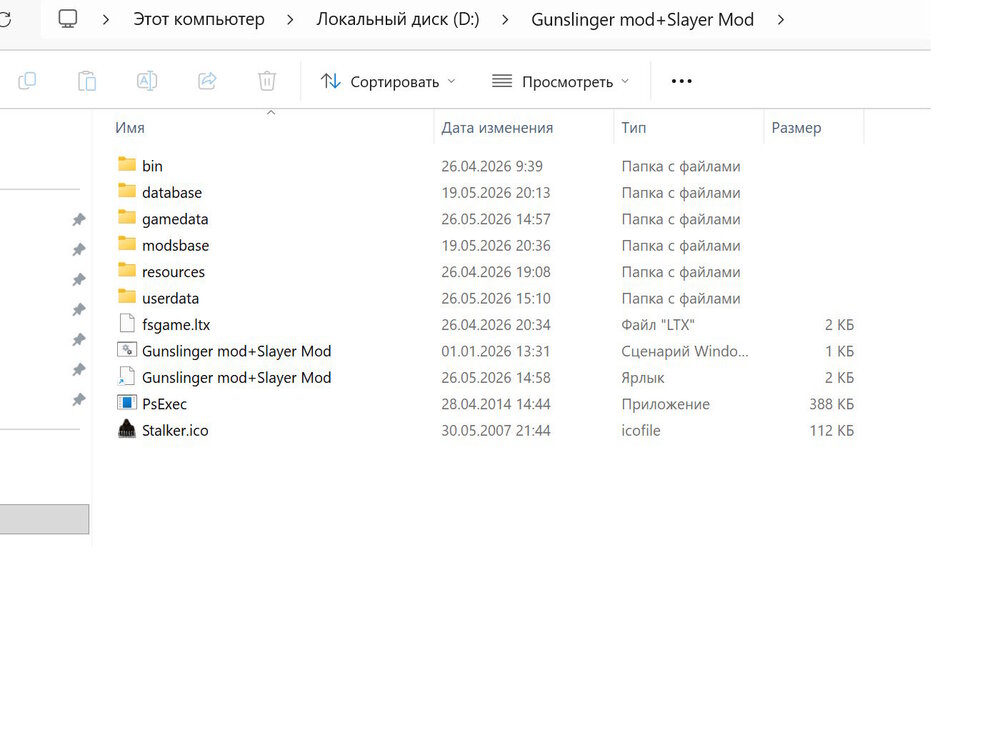Select the bin folder icon
Screen dimensions: 1000x750
pyautogui.click(x=127, y=165)
